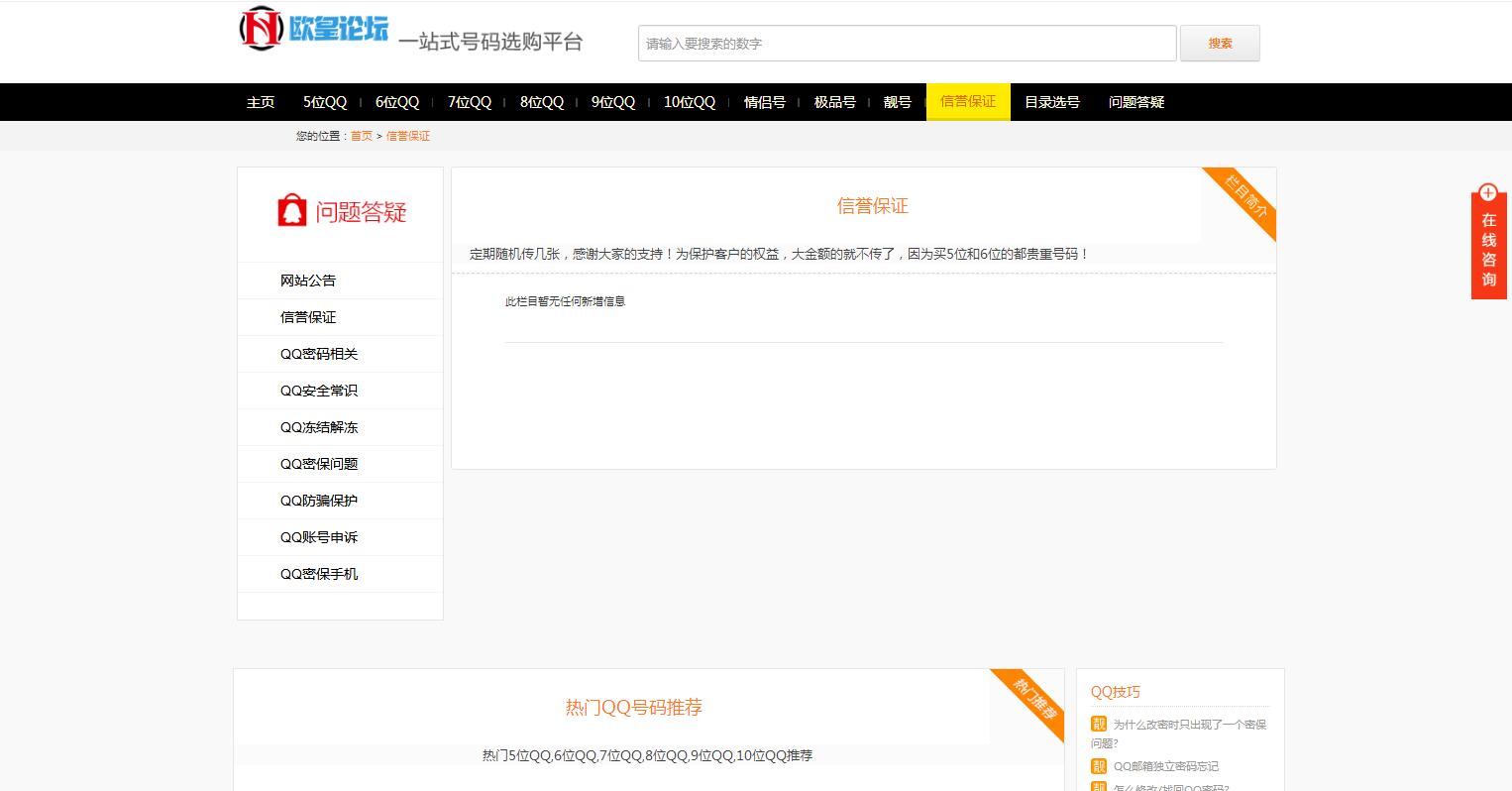Viewport: 1512px width, 791px height.
Task: Select QQ密保手机 in the sidebar
Action: [320, 574]
